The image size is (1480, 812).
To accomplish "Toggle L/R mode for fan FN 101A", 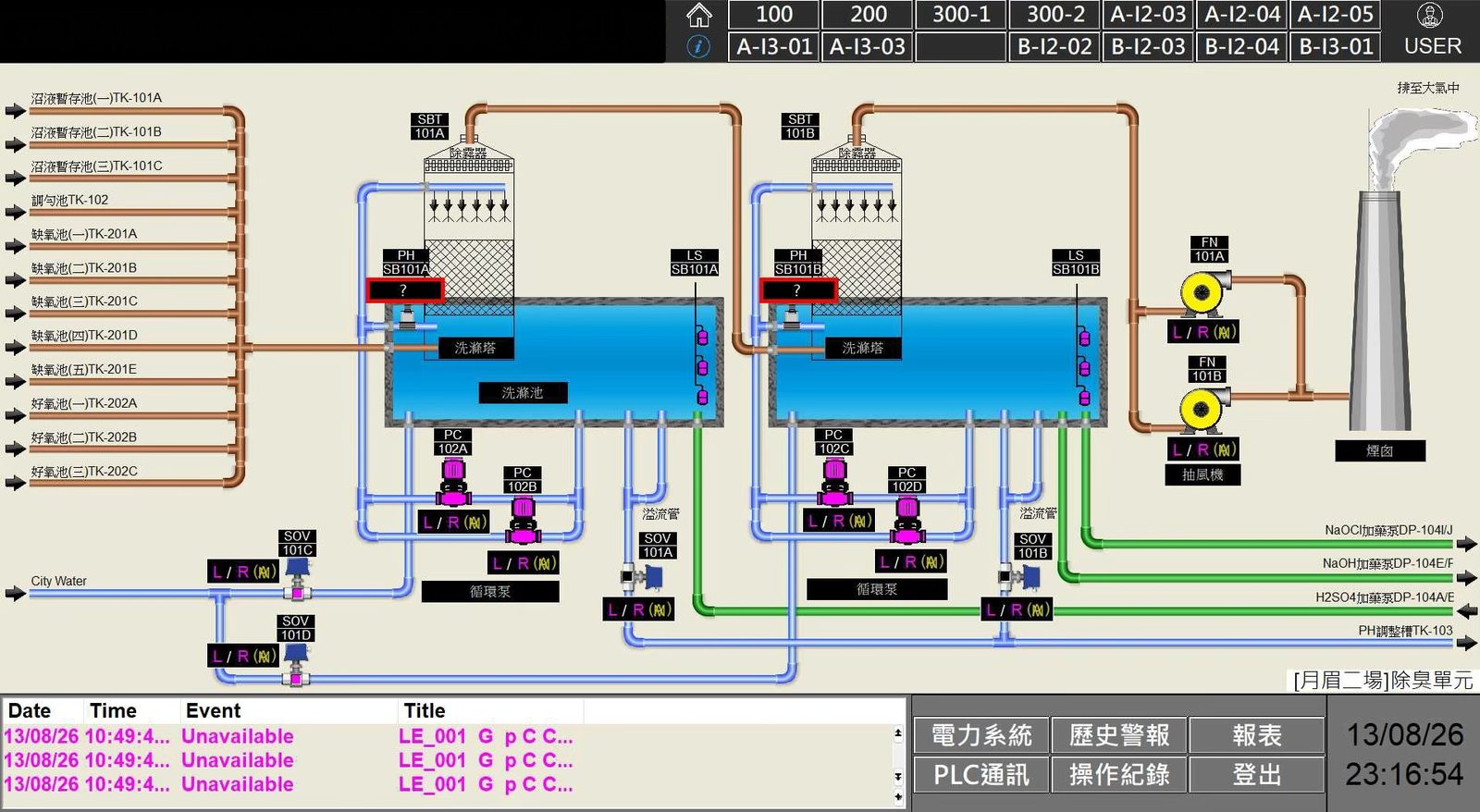I will pyautogui.click(x=1203, y=332).
